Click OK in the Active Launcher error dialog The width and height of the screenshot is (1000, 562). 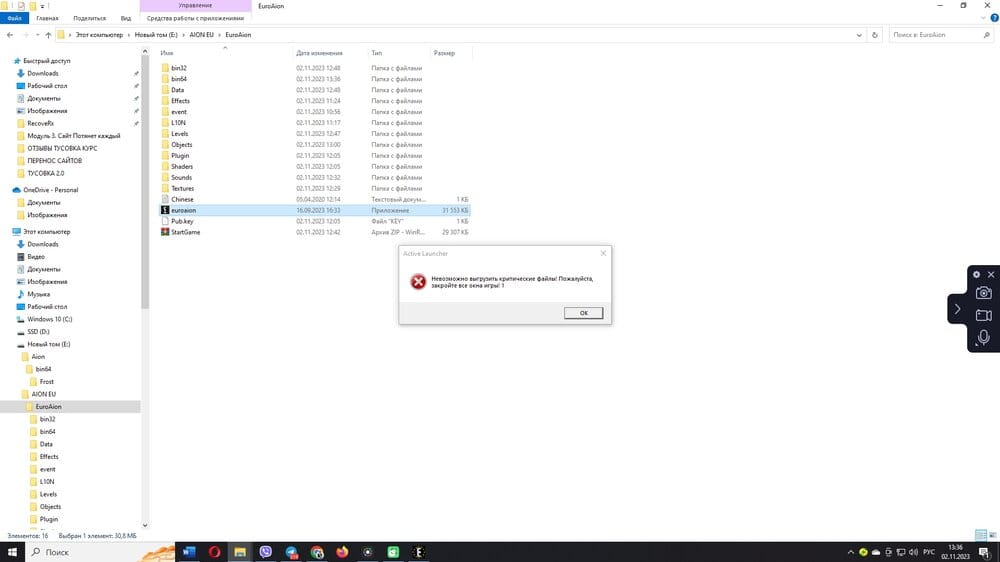click(583, 313)
